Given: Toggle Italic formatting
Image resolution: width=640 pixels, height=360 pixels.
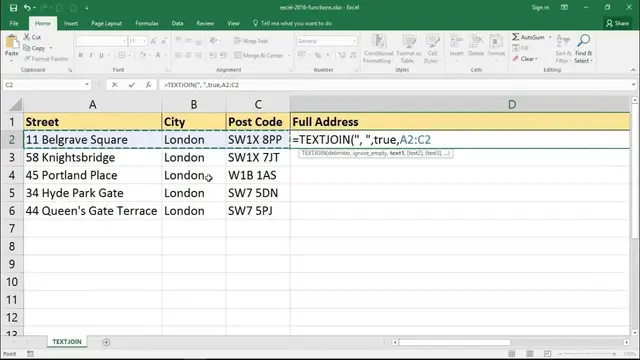Looking at the screenshot, I should click(91, 55).
